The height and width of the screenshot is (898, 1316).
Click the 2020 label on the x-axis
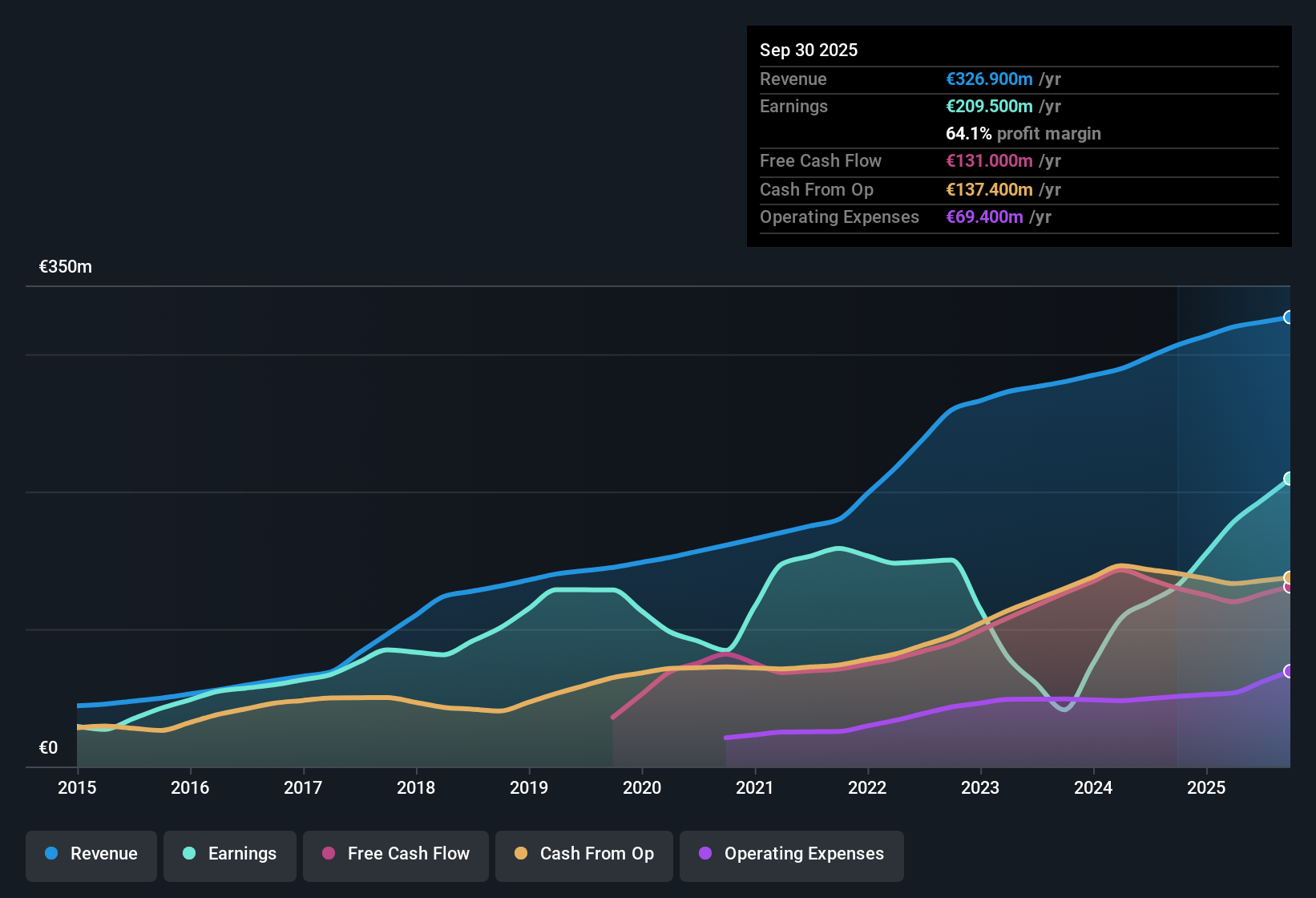point(641,788)
